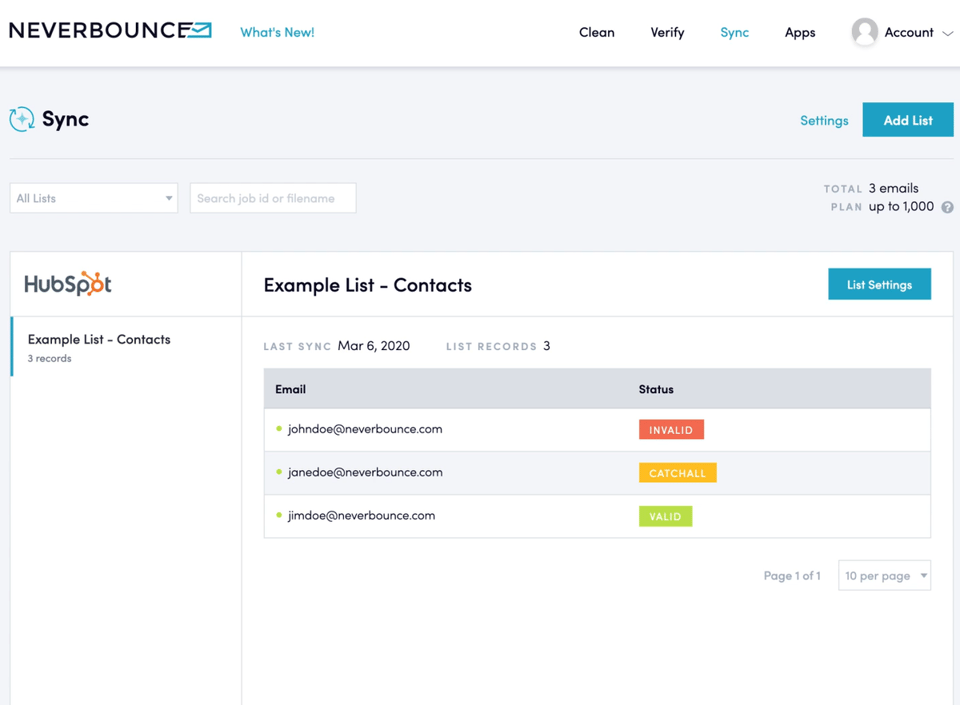Select the Sync navigation item

tap(734, 32)
